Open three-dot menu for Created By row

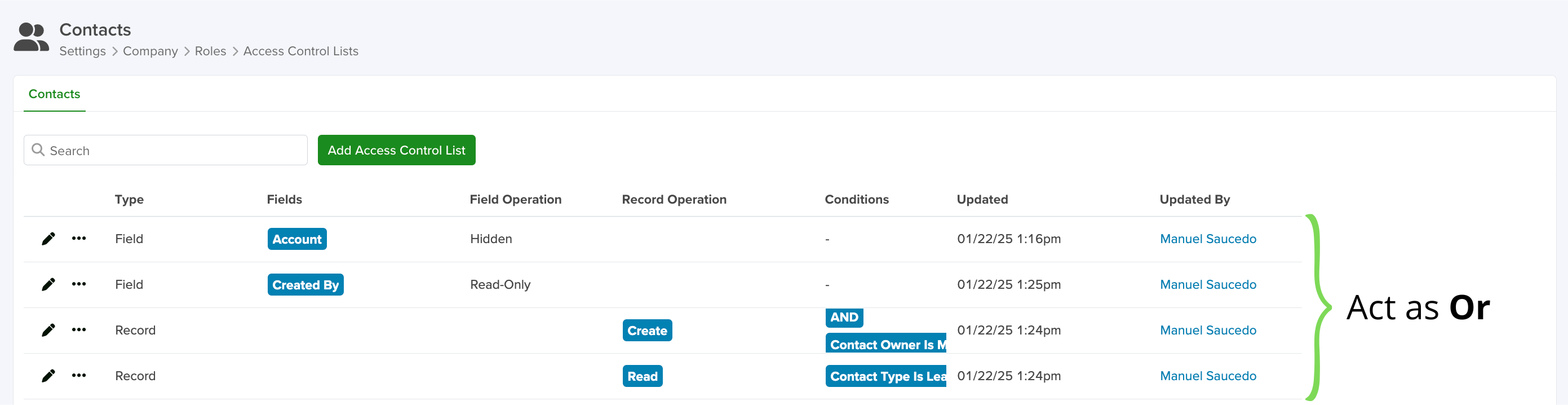click(x=78, y=284)
